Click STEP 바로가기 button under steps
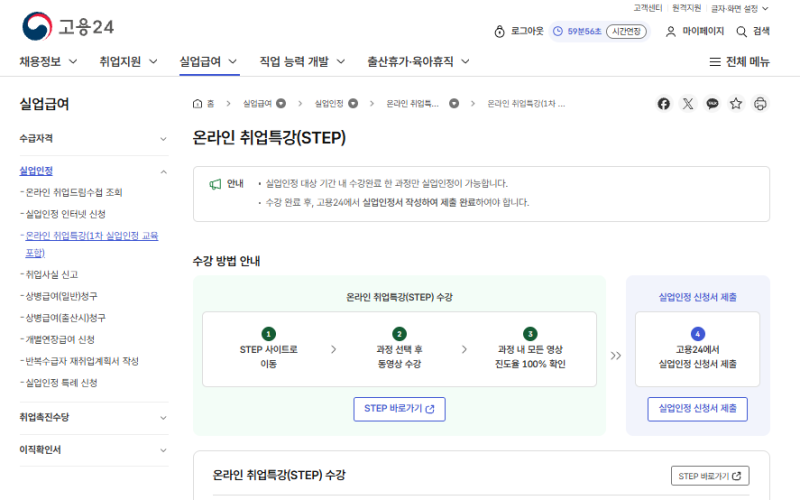Viewport: 800px width, 500px height. pyautogui.click(x=399, y=409)
